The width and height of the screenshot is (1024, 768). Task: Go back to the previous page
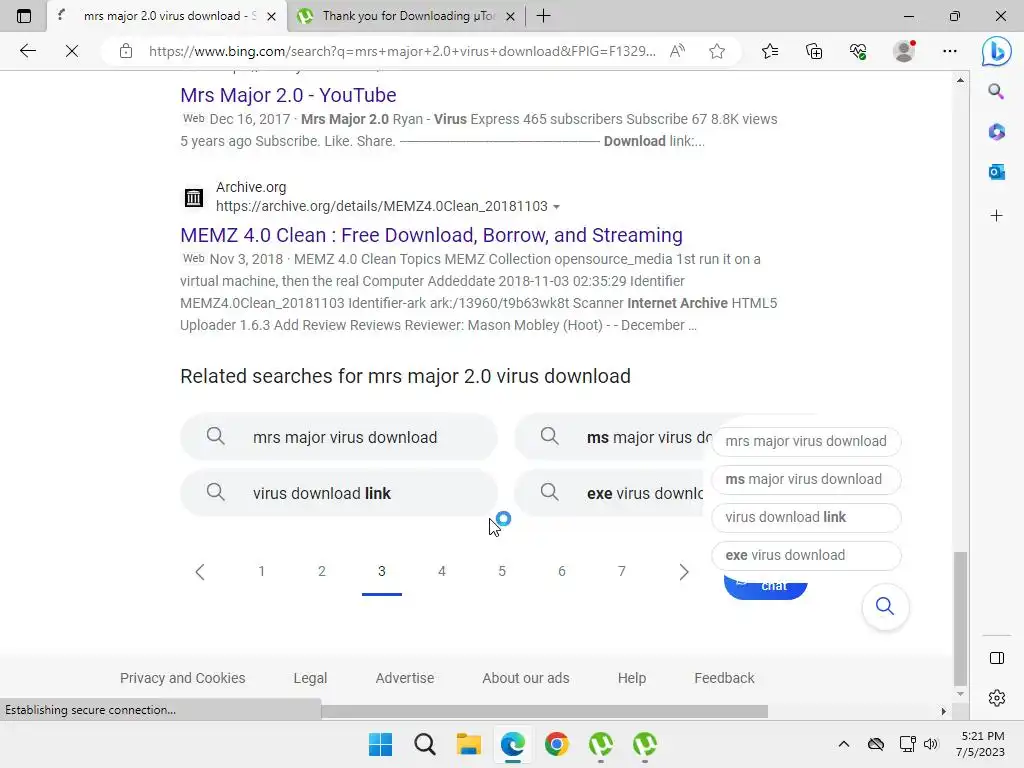point(27,51)
